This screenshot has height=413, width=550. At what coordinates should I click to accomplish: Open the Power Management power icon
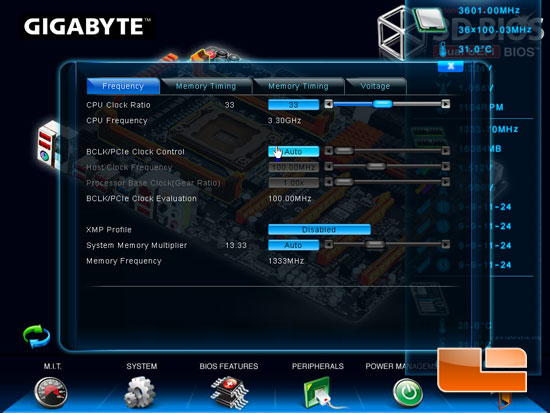pyautogui.click(x=408, y=392)
